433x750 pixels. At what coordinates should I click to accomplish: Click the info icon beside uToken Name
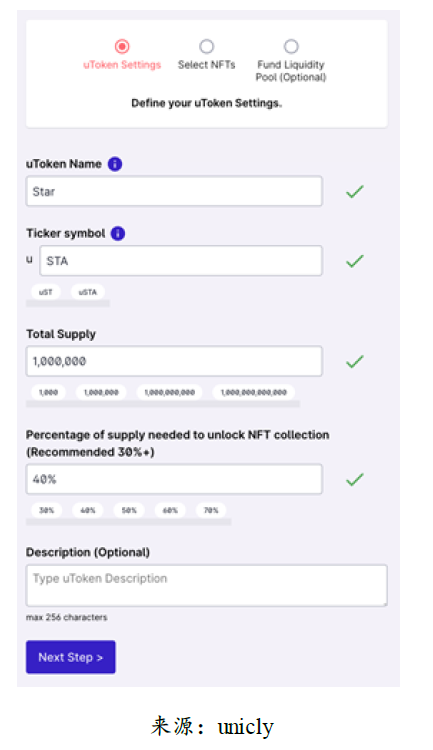(x=115, y=164)
